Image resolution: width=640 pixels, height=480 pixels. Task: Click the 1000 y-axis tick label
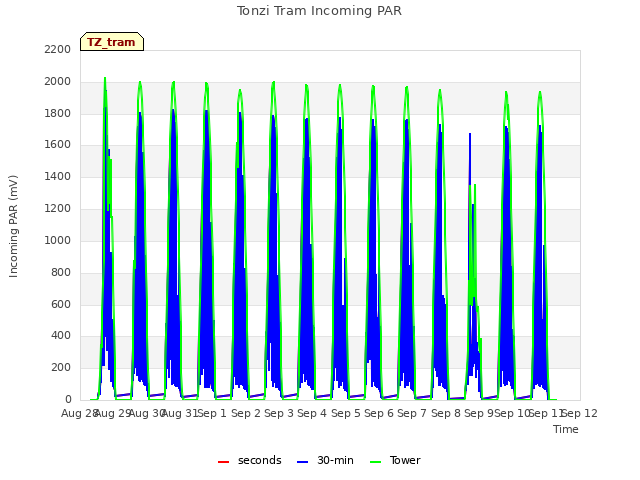58,240
